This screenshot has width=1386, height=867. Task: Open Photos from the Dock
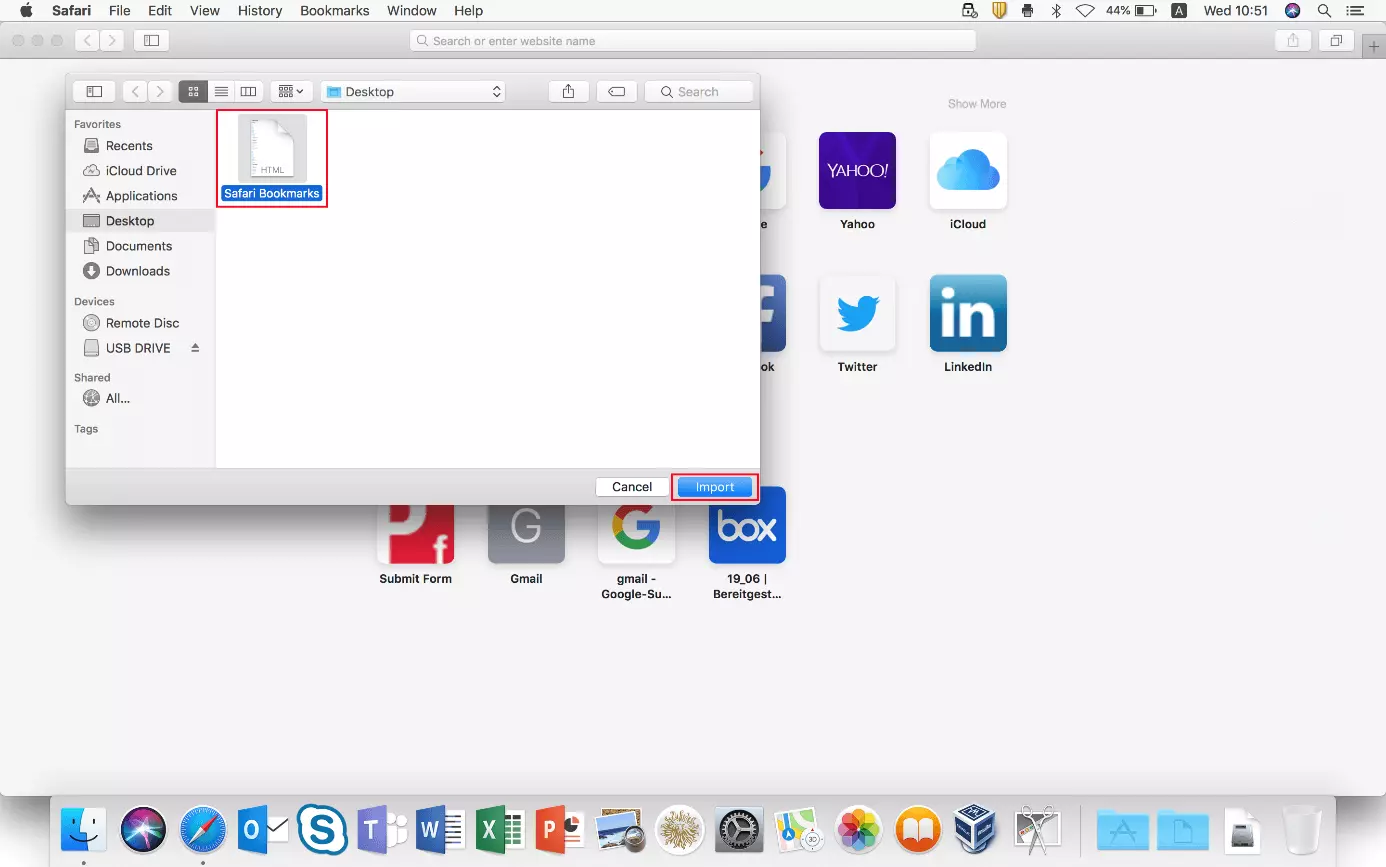858,829
